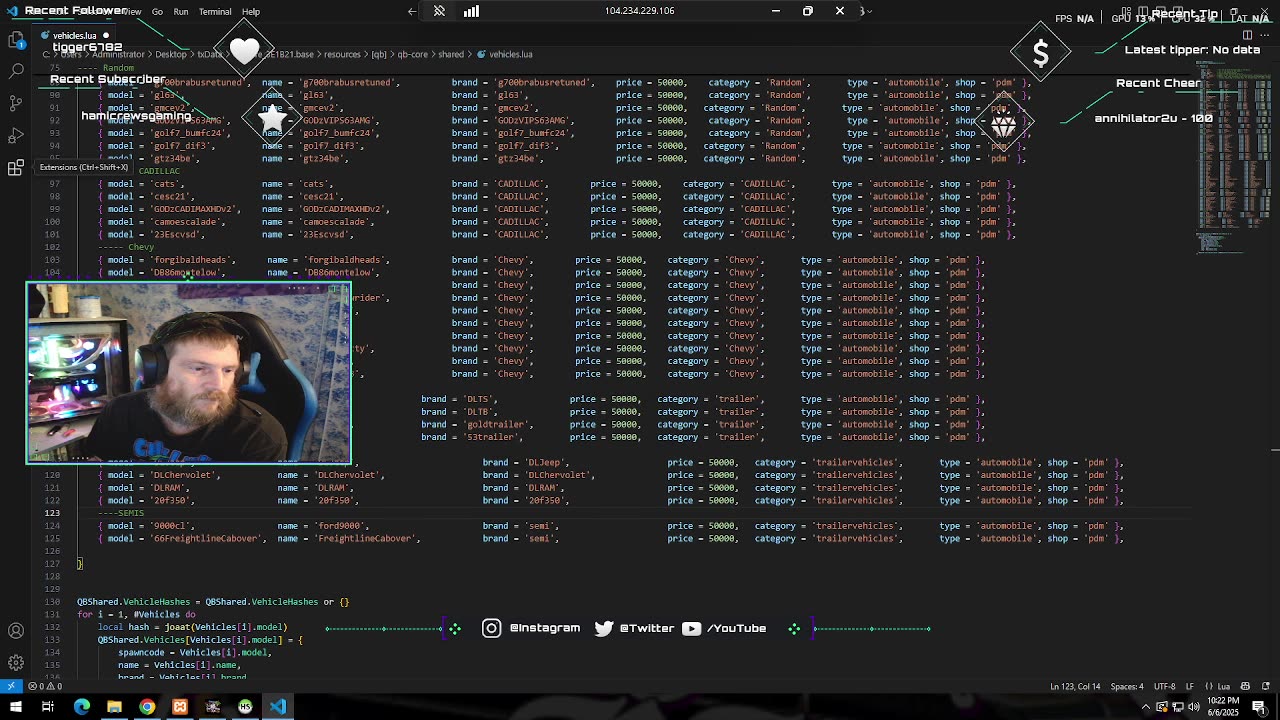
Task: Change end of line sequence LF
Action: (1190, 686)
